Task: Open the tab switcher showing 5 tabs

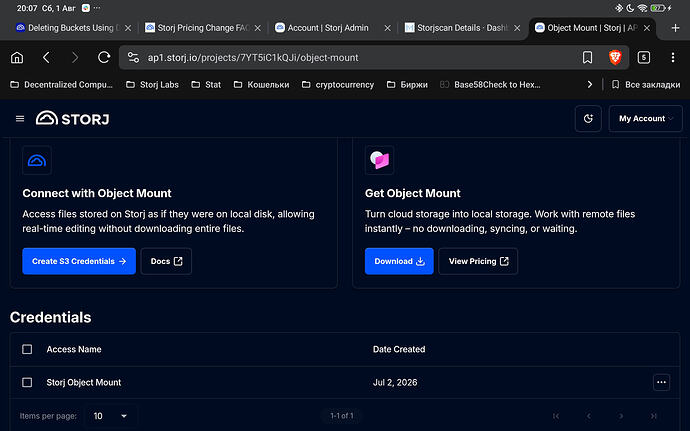Action: (644, 58)
